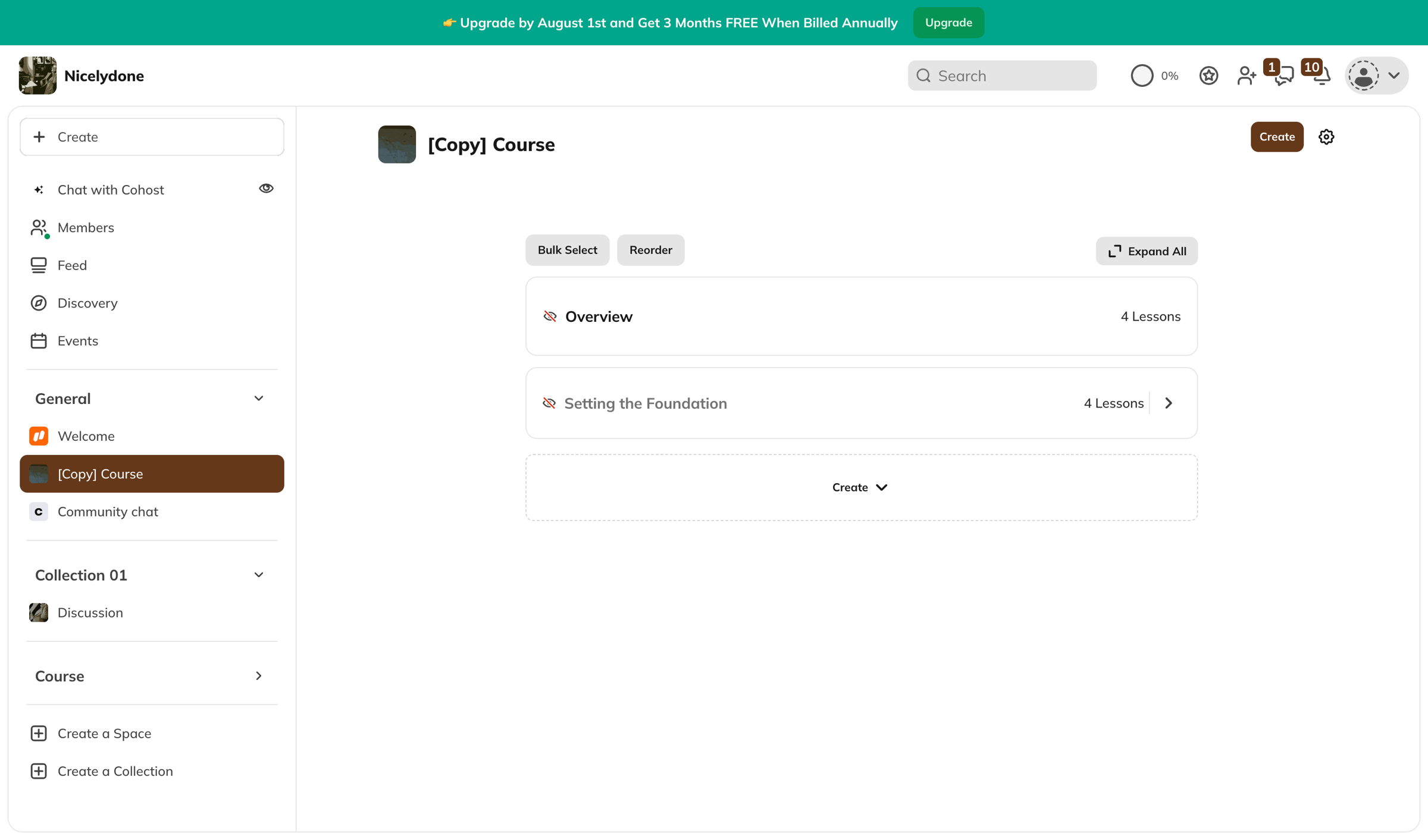
Task: Open Discovery compass icon in sidebar
Action: click(39, 303)
